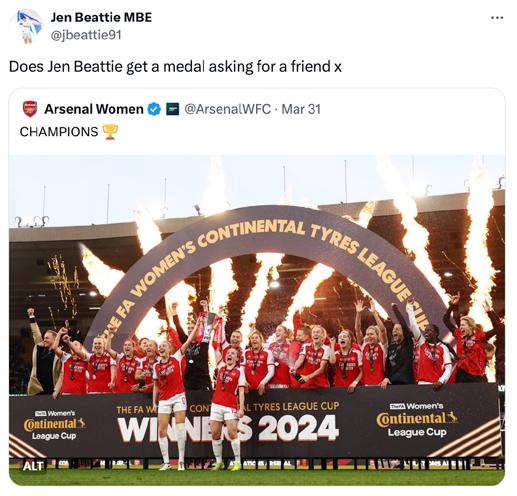The image size is (517, 496).
Task: Open the Arsenal Women account name
Action: [94, 109]
